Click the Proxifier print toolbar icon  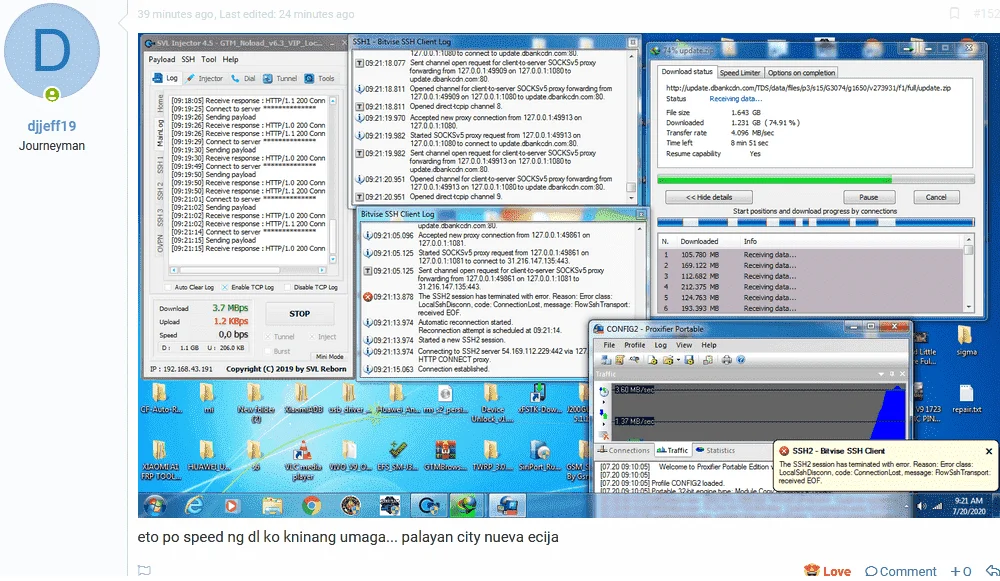pos(726,360)
